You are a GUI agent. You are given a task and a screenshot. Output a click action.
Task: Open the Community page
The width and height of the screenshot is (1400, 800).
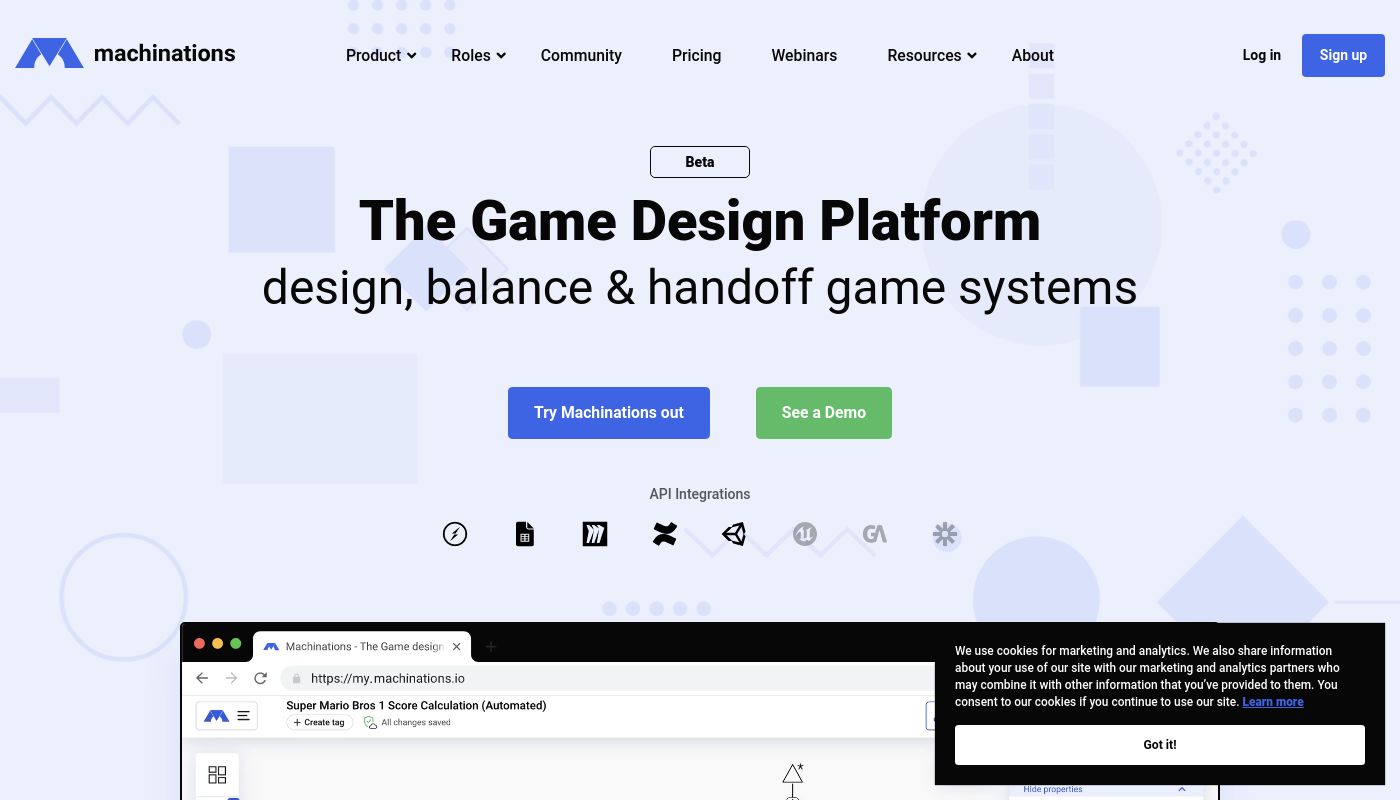tap(581, 55)
